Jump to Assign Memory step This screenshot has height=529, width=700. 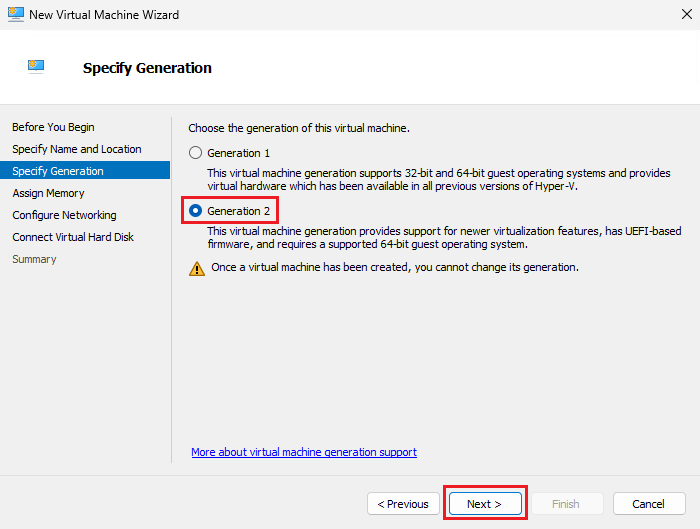[x=48, y=193]
